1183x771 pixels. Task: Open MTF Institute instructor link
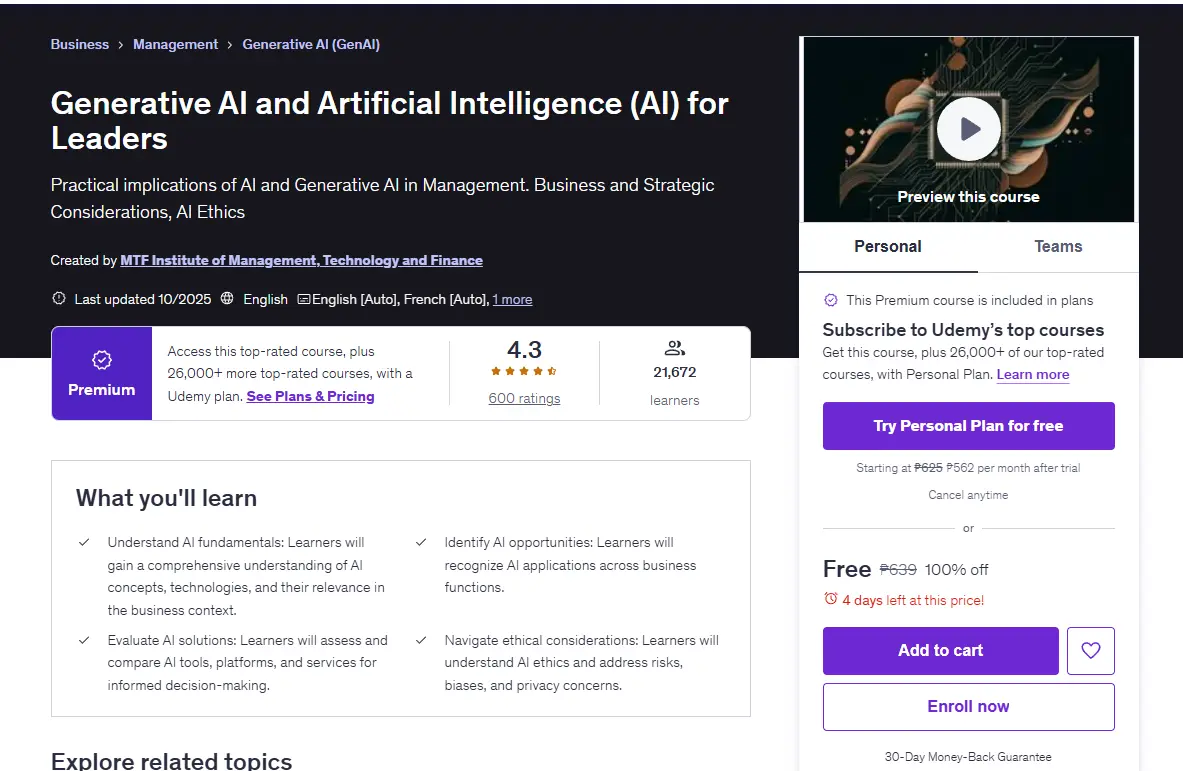tap(301, 260)
